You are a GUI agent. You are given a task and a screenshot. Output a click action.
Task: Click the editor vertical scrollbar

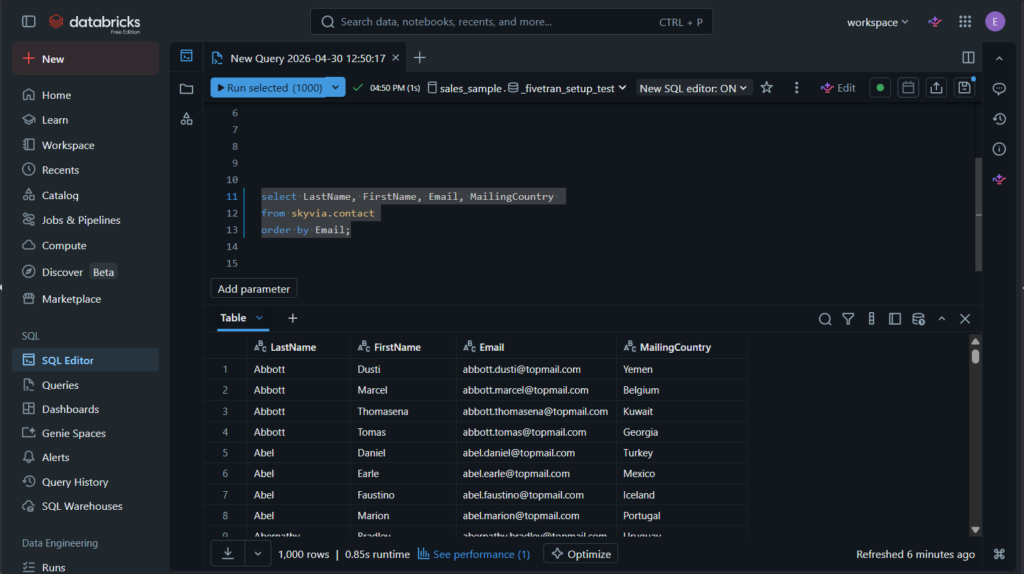pos(978,214)
